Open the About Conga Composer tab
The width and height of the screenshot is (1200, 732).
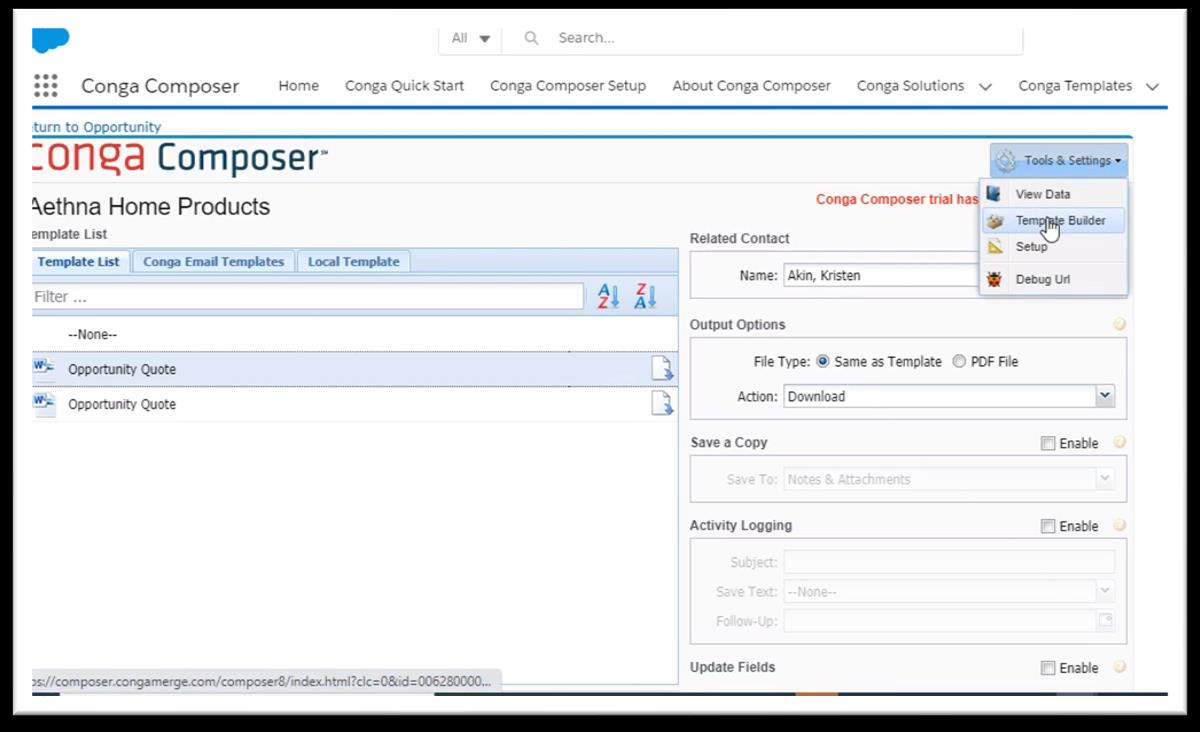[x=751, y=86]
